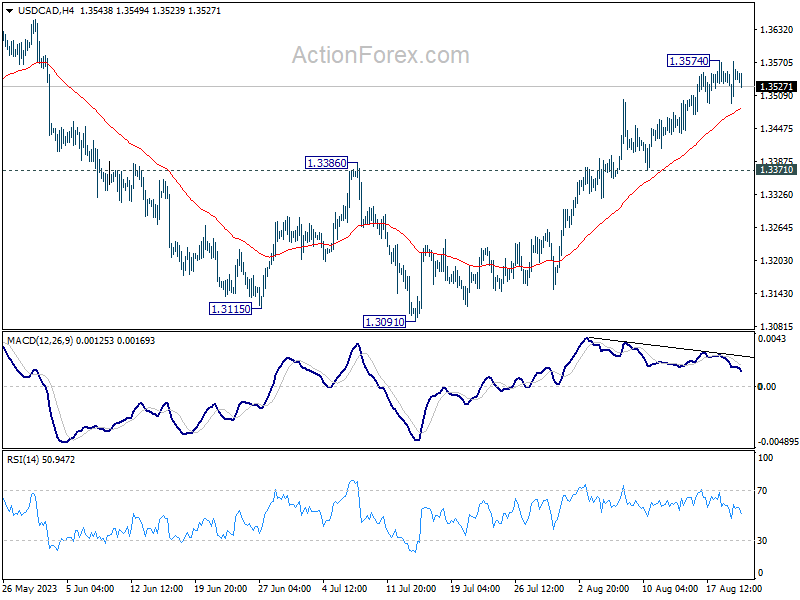This screenshot has width=800, height=600.
Task: Click the 1.30815 price axis value
Action: click(x=776, y=327)
